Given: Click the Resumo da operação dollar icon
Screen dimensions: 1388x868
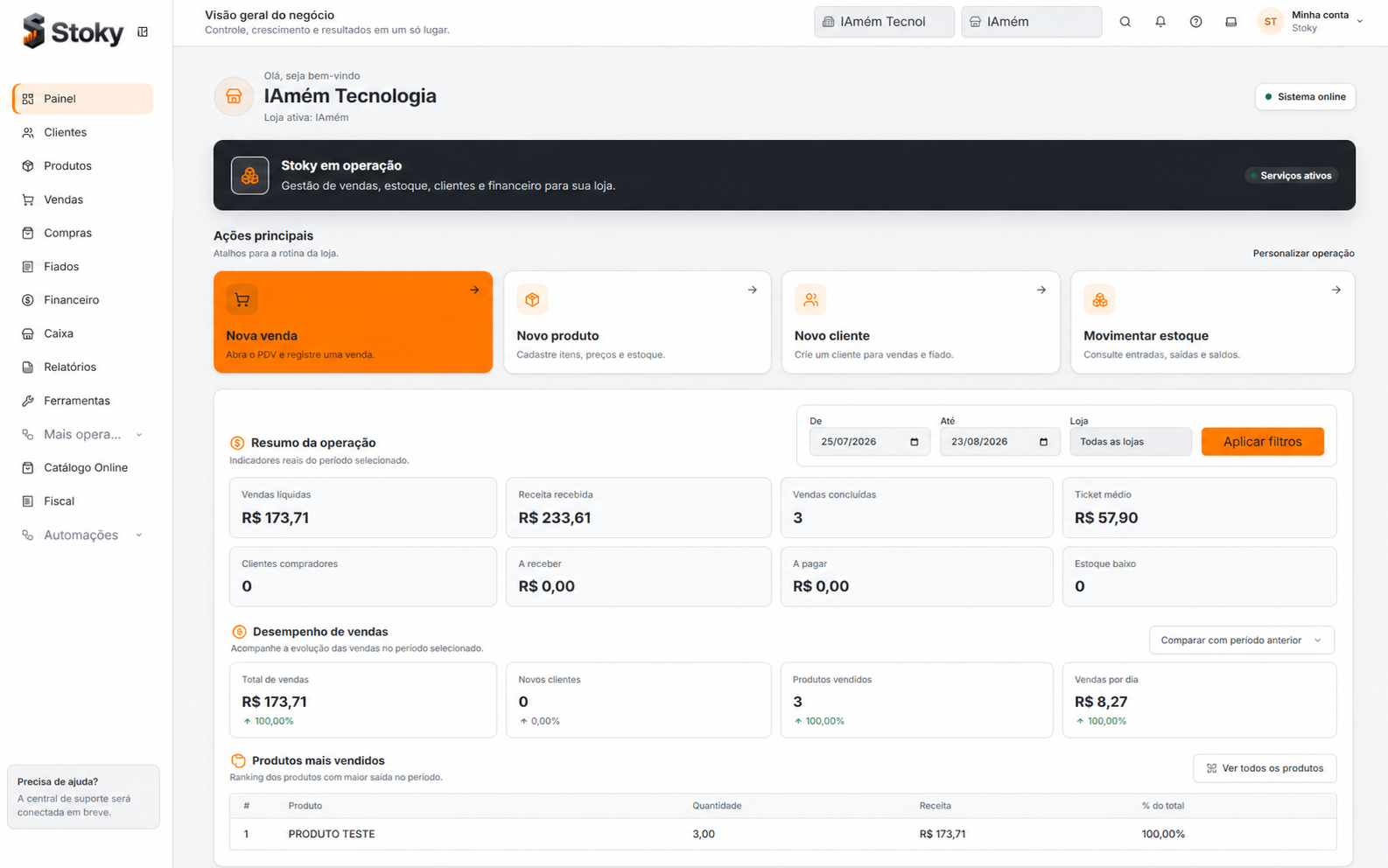Looking at the screenshot, I should pyautogui.click(x=237, y=444).
